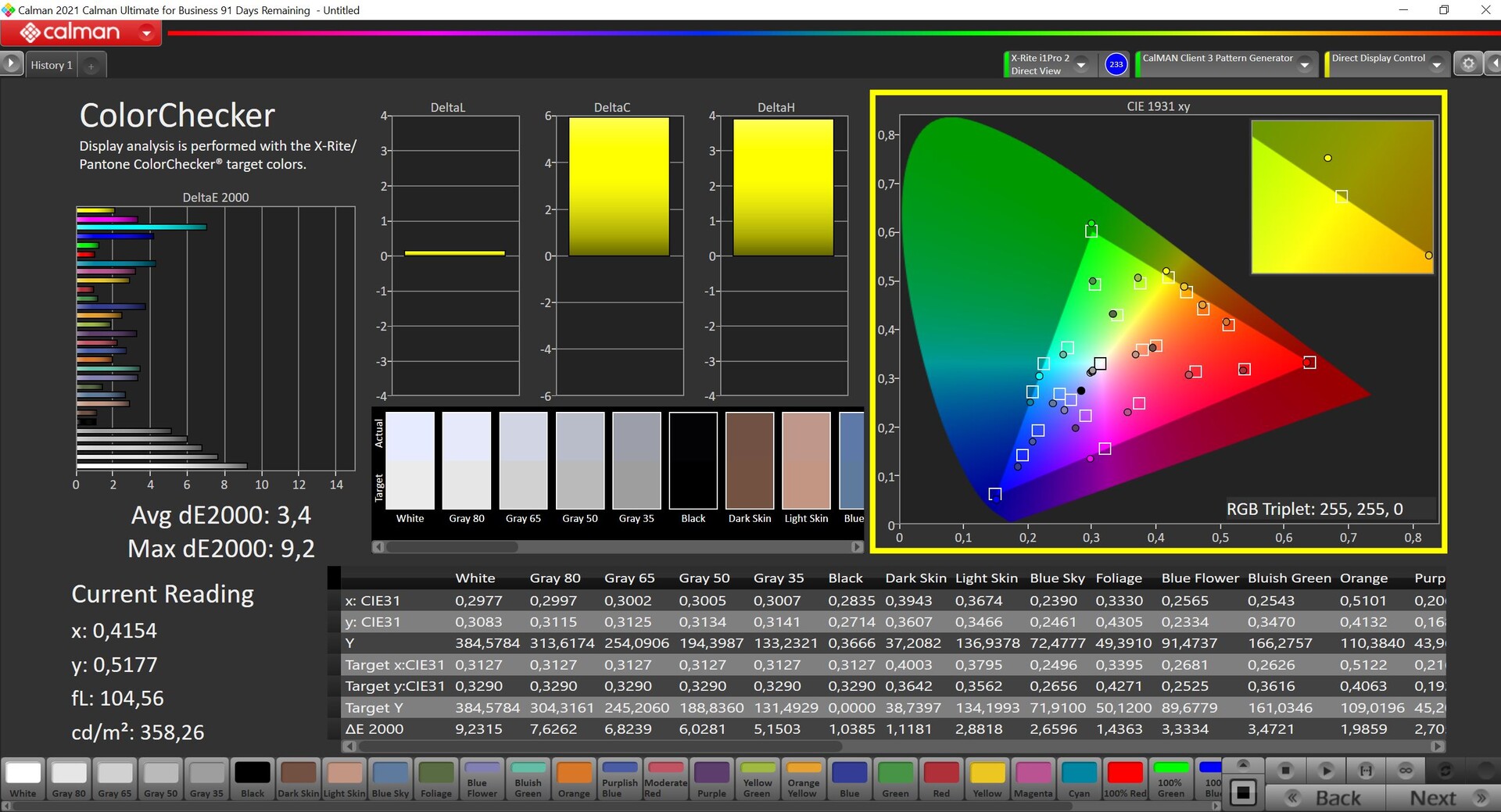Click the black pattern window square icon
The width and height of the screenshot is (1501, 812).
[1243, 793]
